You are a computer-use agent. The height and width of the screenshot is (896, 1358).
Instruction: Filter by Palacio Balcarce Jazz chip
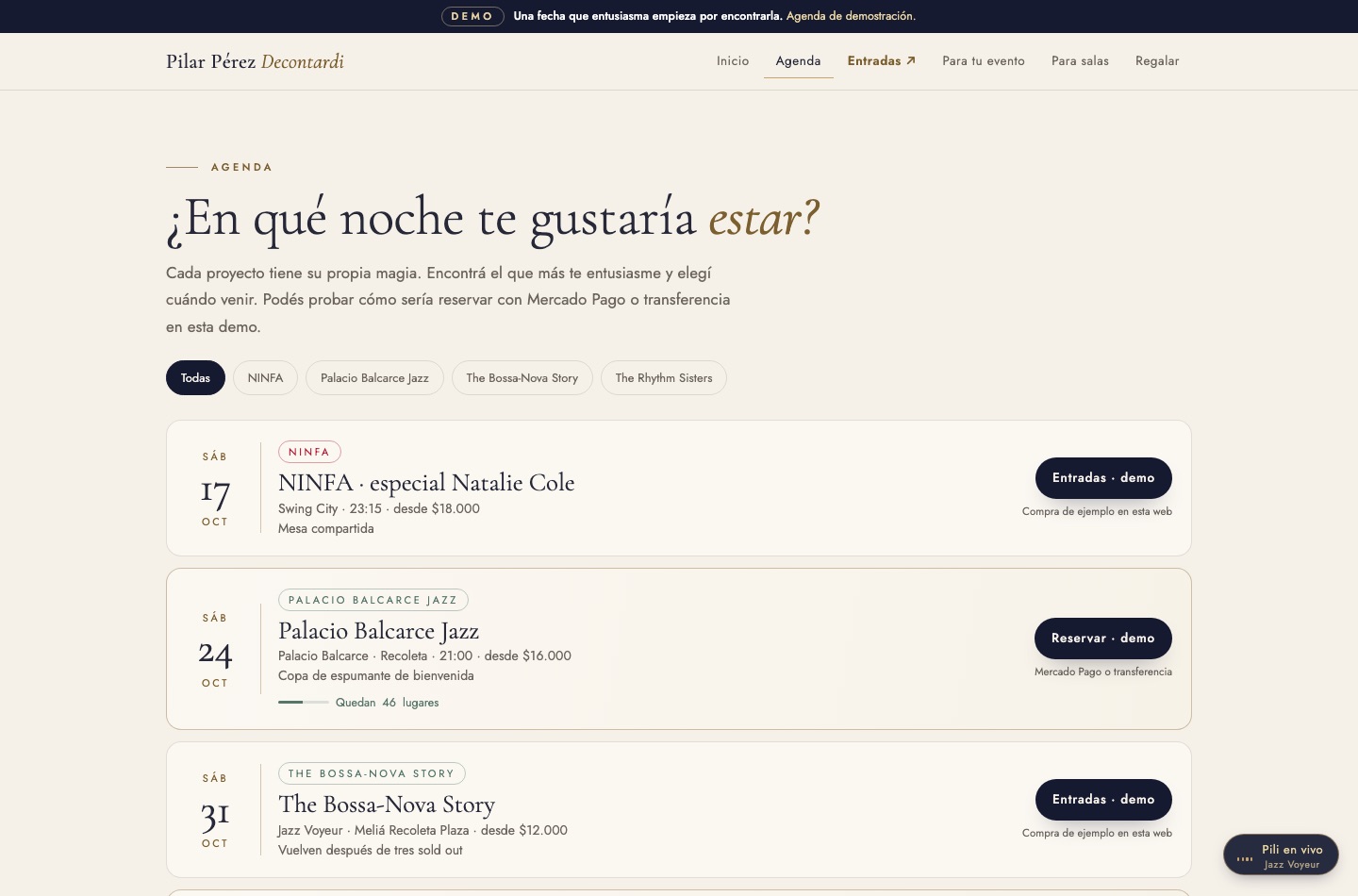point(374,377)
